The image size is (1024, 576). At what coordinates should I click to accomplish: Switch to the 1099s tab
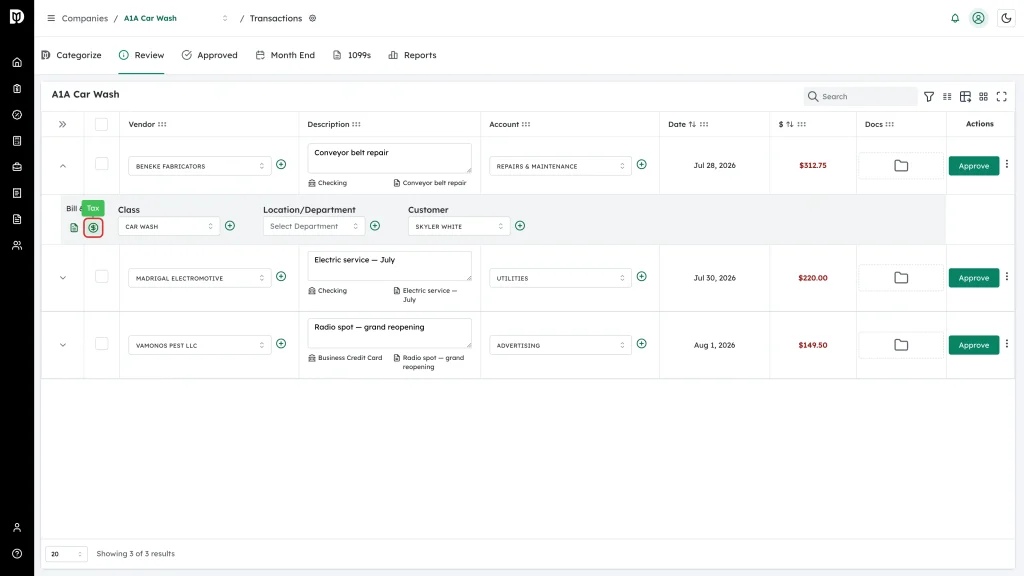351,56
